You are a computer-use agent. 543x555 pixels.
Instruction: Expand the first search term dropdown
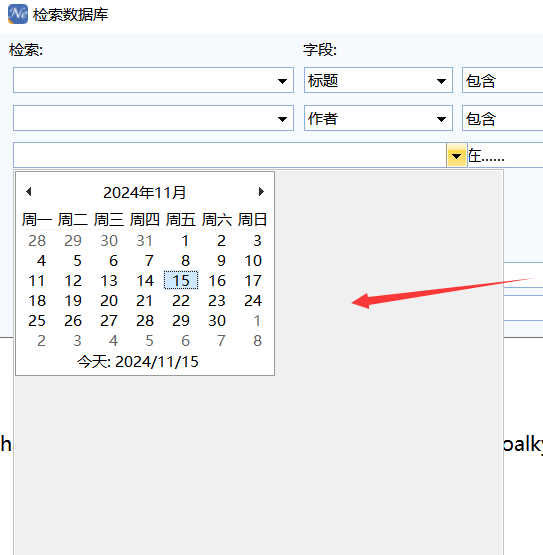click(282, 80)
